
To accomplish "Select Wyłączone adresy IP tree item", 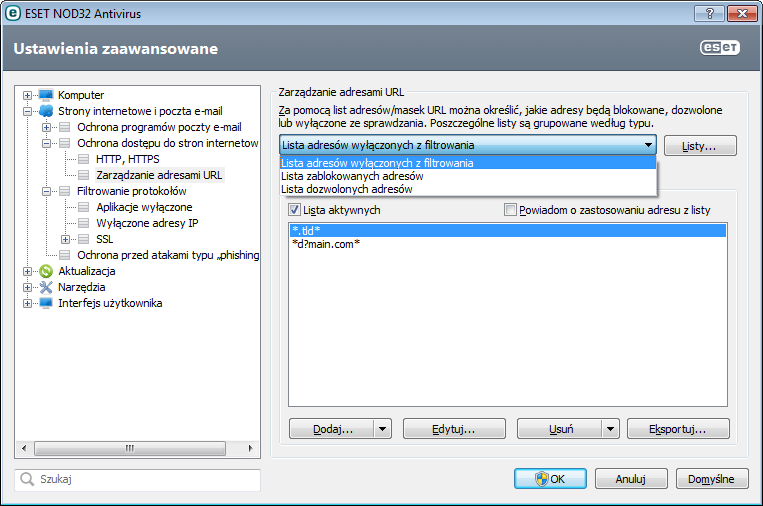I will pyautogui.click(x=147, y=223).
